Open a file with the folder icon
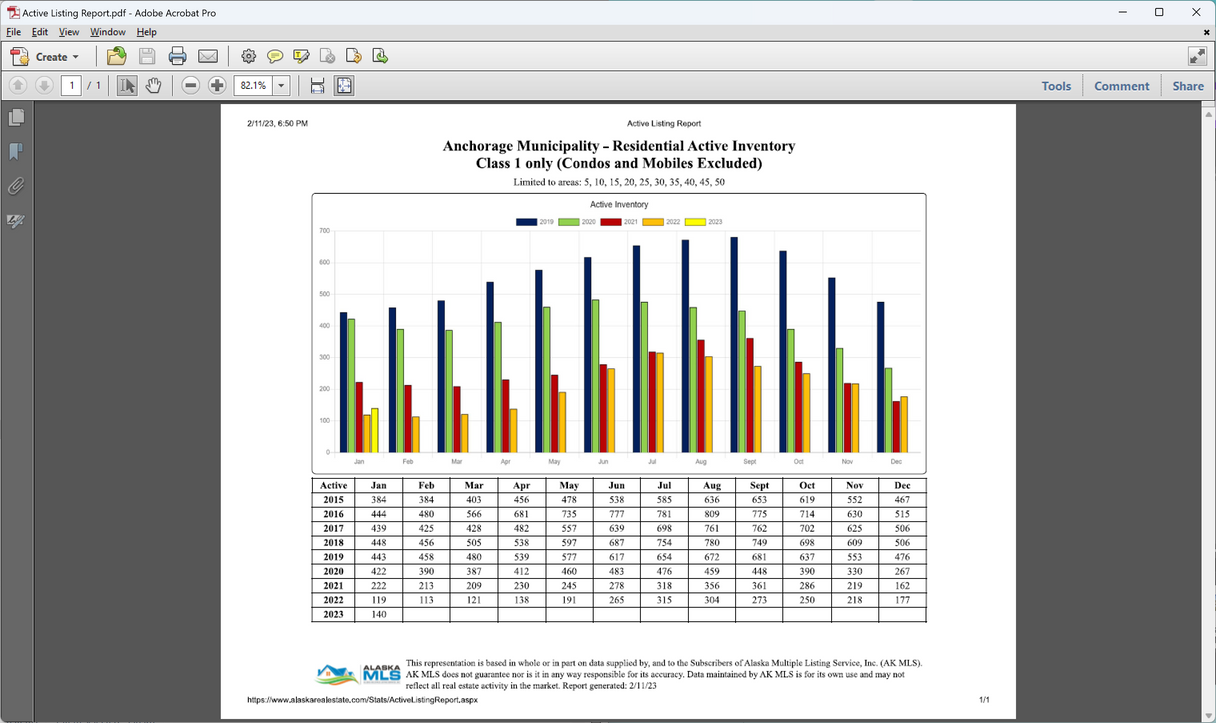This screenshot has width=1216, height=723. [x=117, y=56]
